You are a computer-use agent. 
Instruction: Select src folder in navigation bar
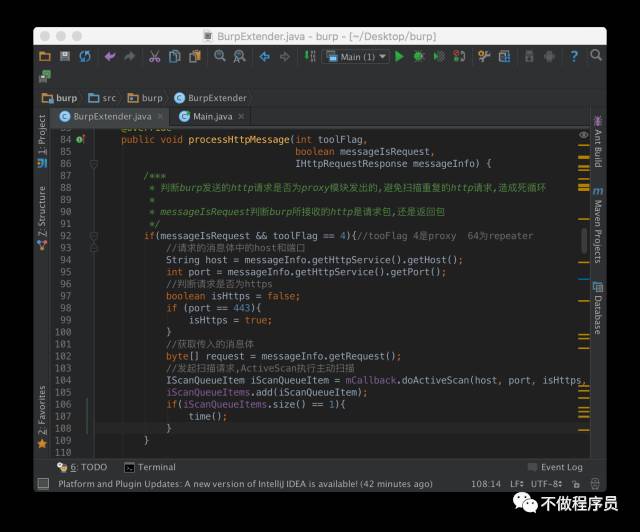[x=102, y=98]
